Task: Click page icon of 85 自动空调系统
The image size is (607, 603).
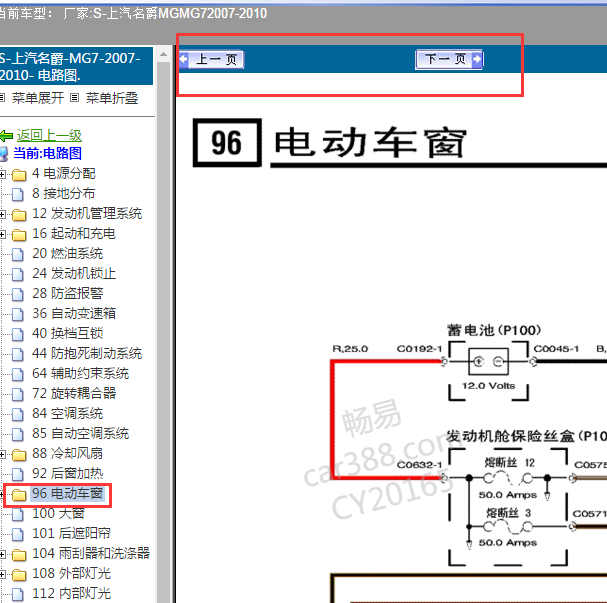Action: [18, 434]
